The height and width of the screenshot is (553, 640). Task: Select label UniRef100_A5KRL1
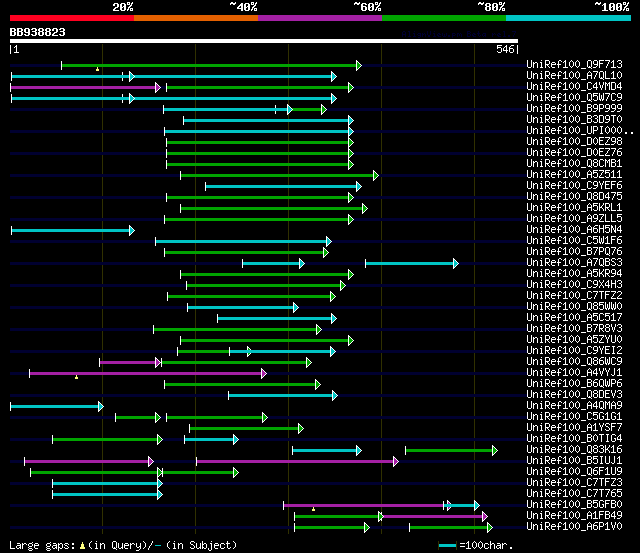click(x=574, y=207)
